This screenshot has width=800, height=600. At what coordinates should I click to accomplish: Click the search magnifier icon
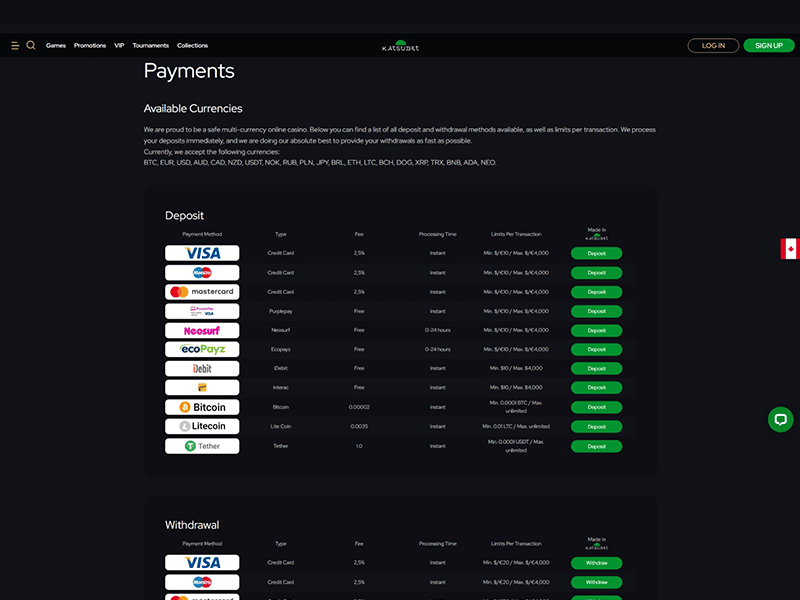click(x=31, y=45)
